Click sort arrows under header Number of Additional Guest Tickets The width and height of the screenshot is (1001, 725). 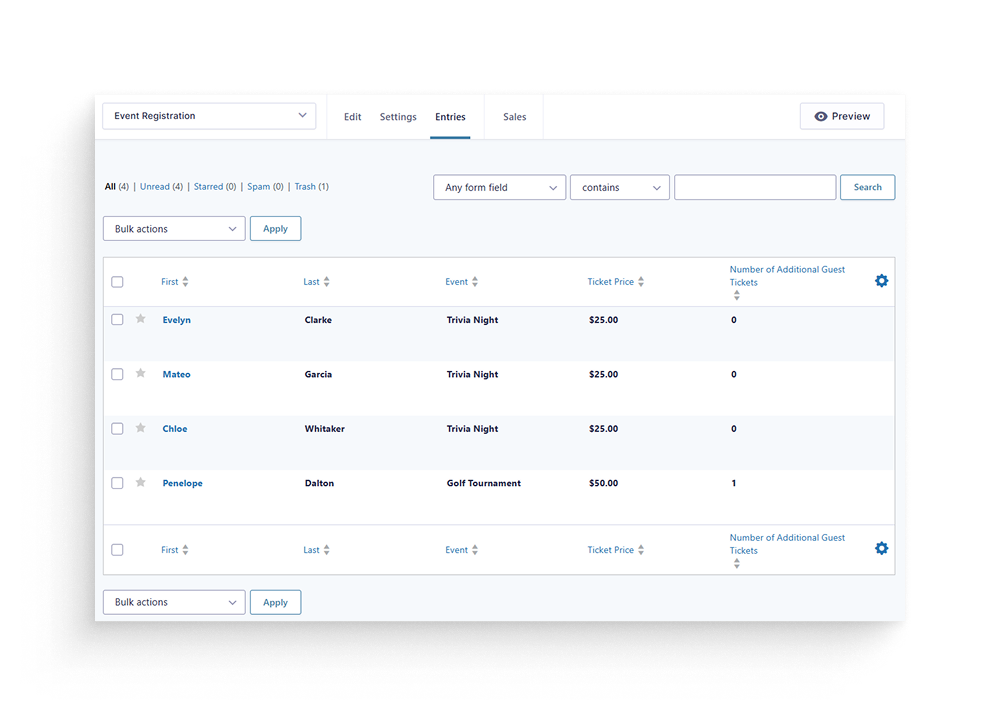736,295
